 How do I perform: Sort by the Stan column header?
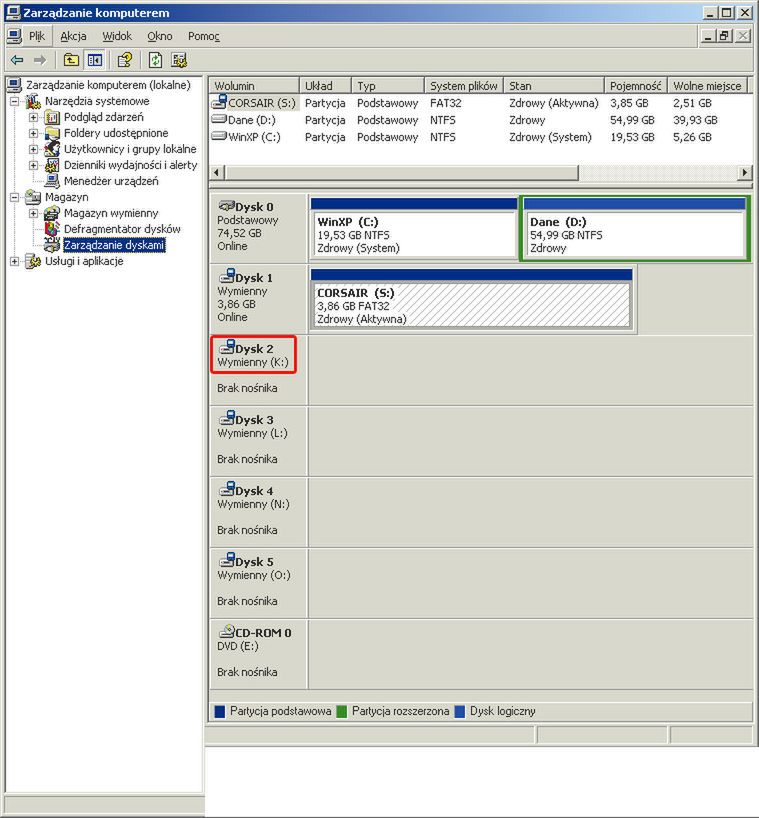pyautogui.click(x=555, y=86)
